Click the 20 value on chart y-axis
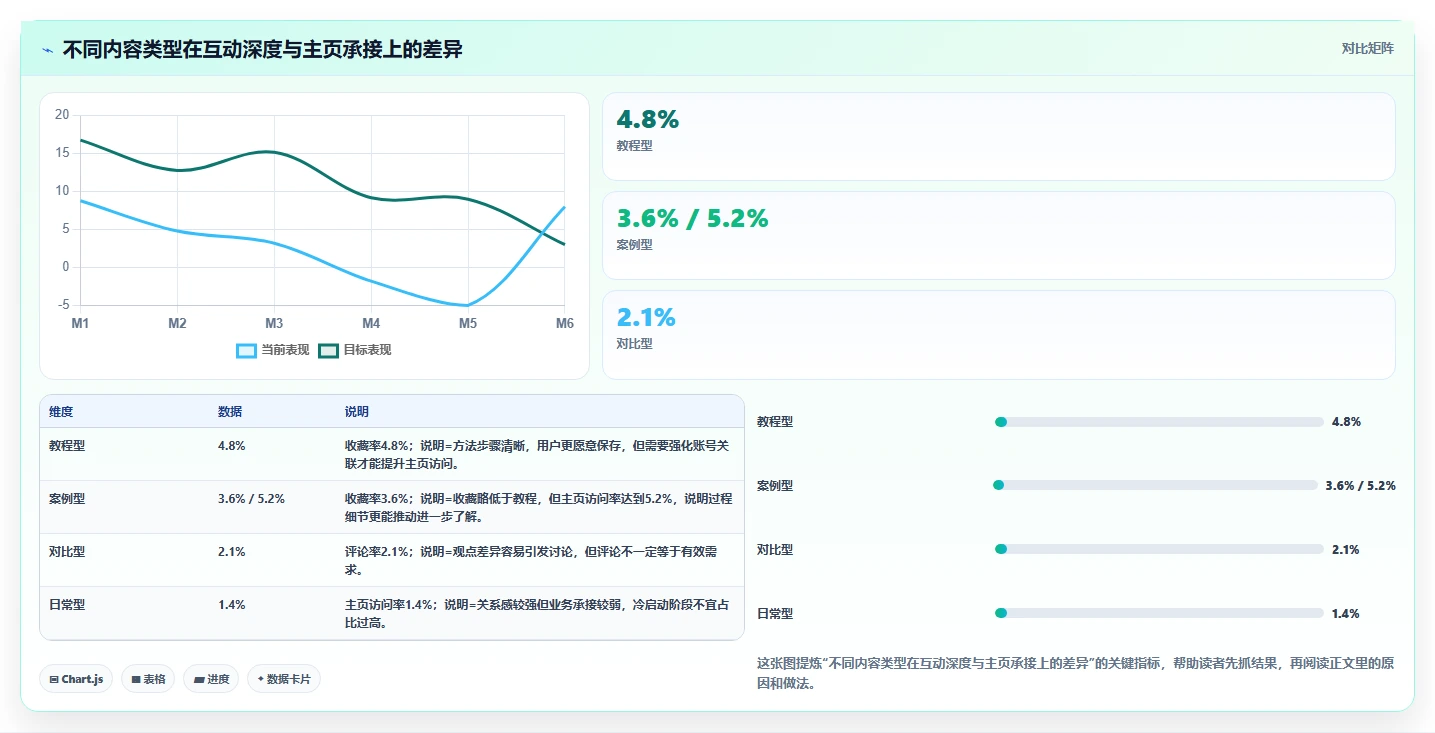 (x=62, y=115)
